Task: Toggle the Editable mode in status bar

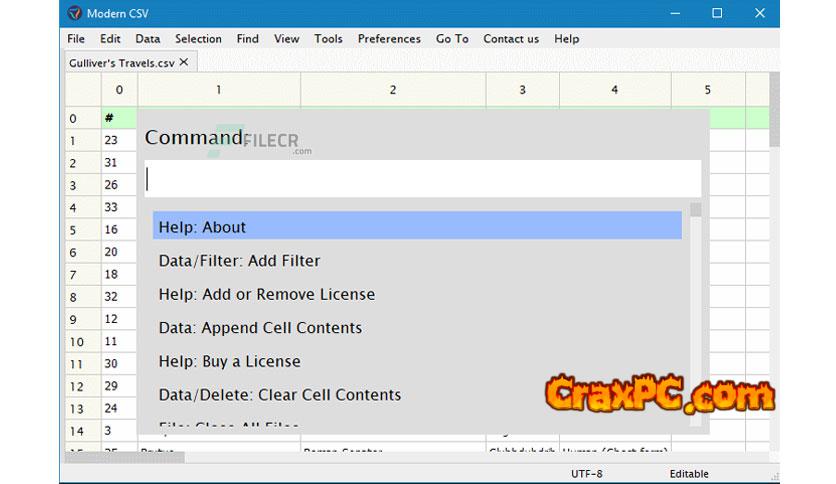Action: 687,473
